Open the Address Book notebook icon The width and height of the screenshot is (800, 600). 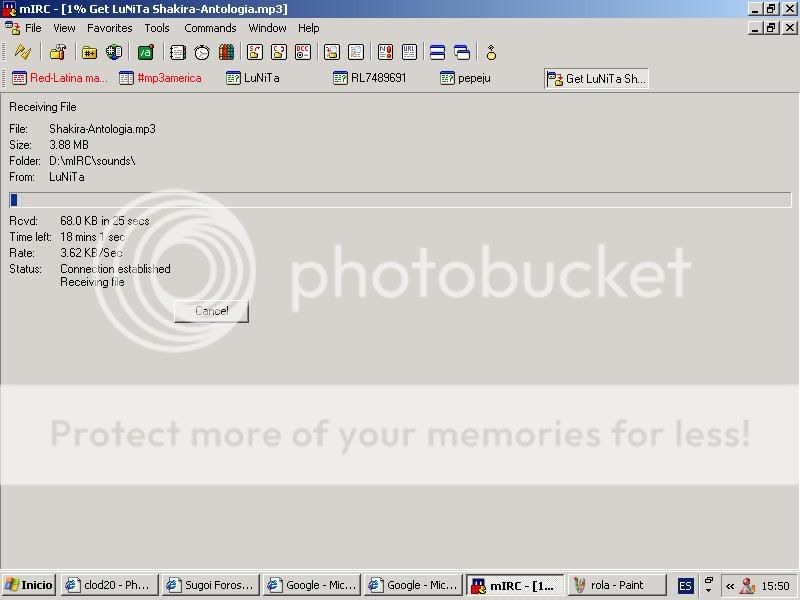click(x=178, y=52)
